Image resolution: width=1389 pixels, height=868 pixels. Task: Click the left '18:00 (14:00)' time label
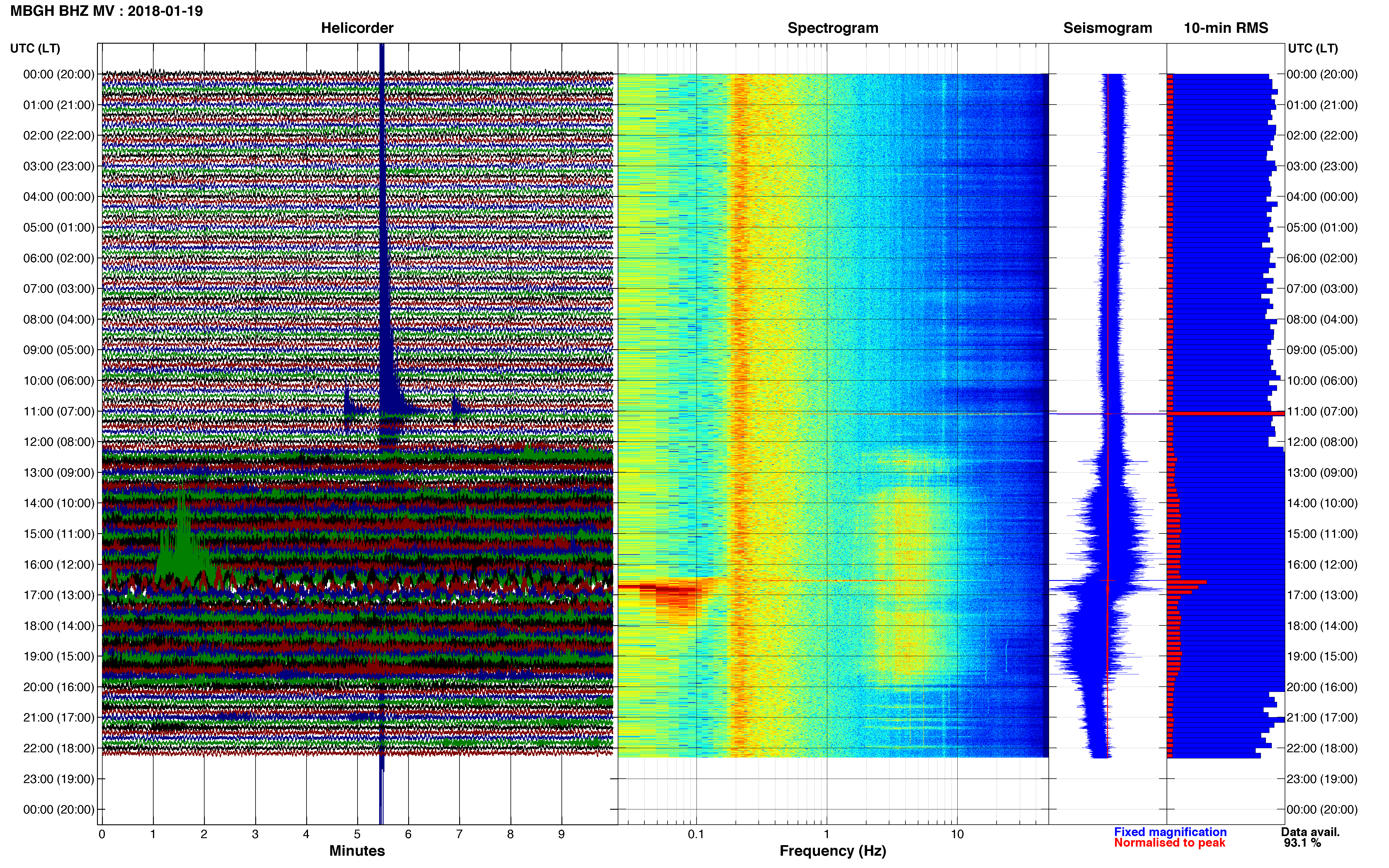click(x=59, y=626)
